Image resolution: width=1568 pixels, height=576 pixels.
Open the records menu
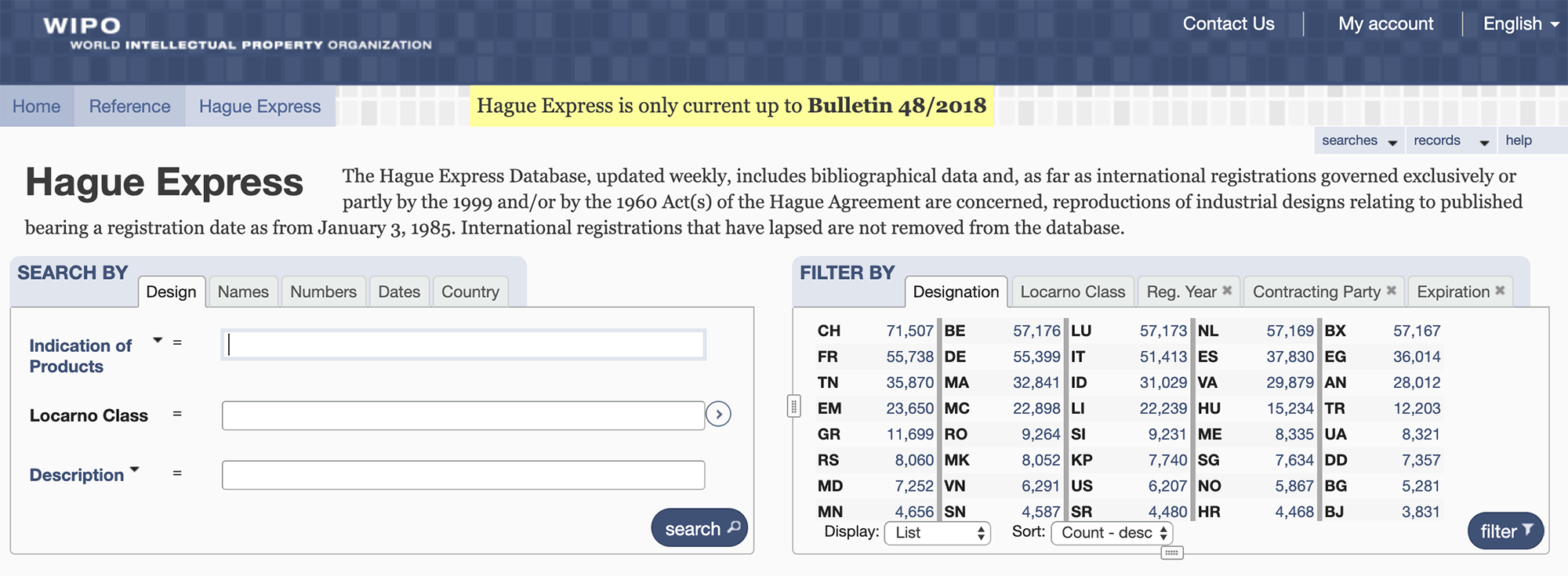(1451, 140)
